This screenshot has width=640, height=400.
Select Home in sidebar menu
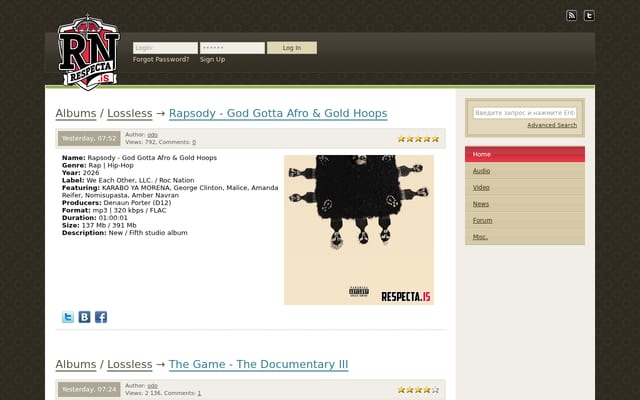tap(525, 154)
